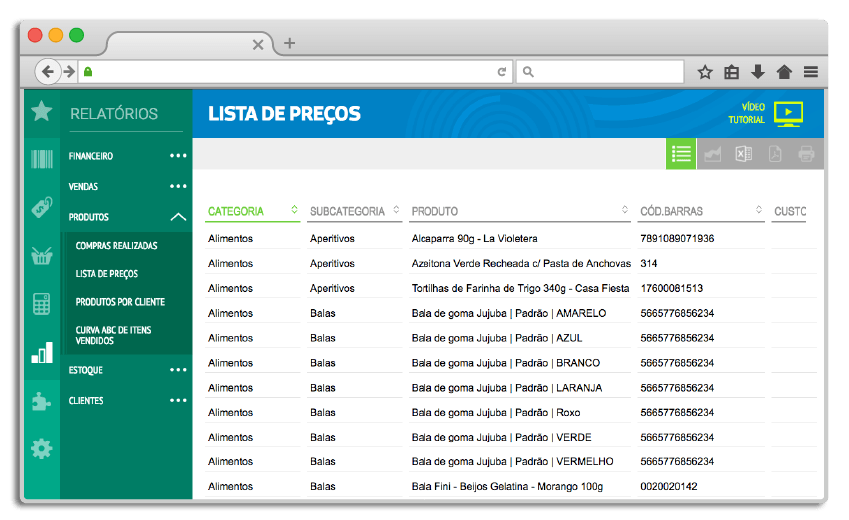Play the Vídeo Tutorial
The height and width of the screenshot is (520, 849).
point(788,113)
